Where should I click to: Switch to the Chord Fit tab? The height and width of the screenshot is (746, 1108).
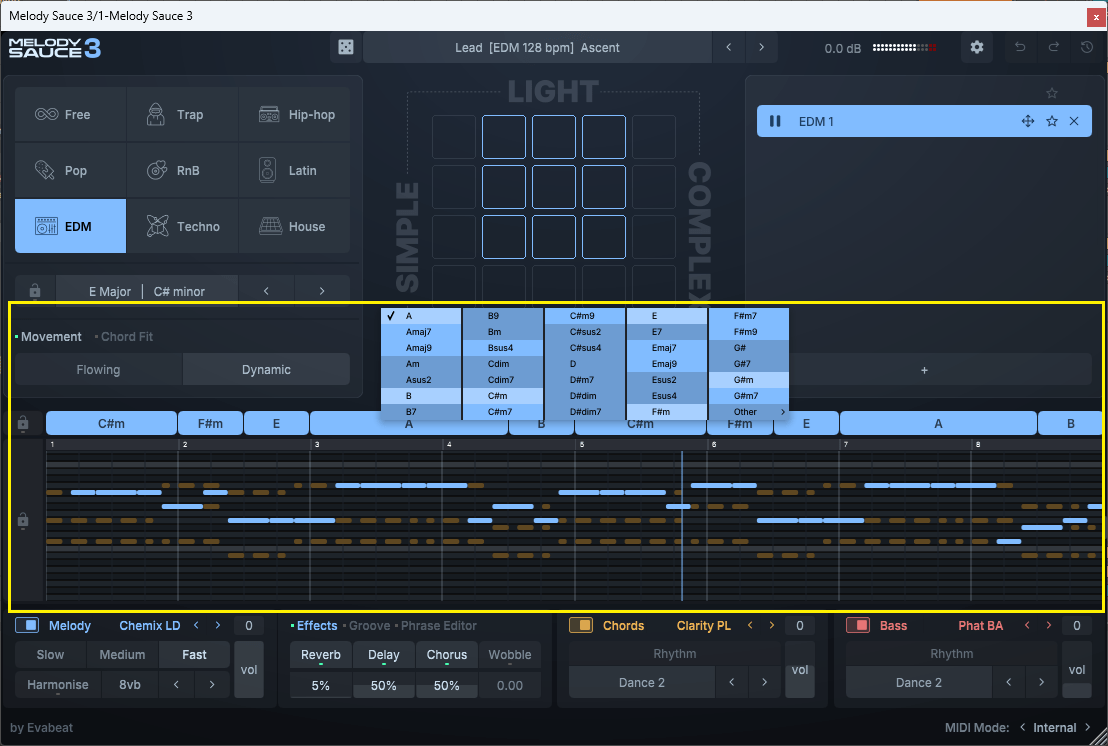pos(126,337)
